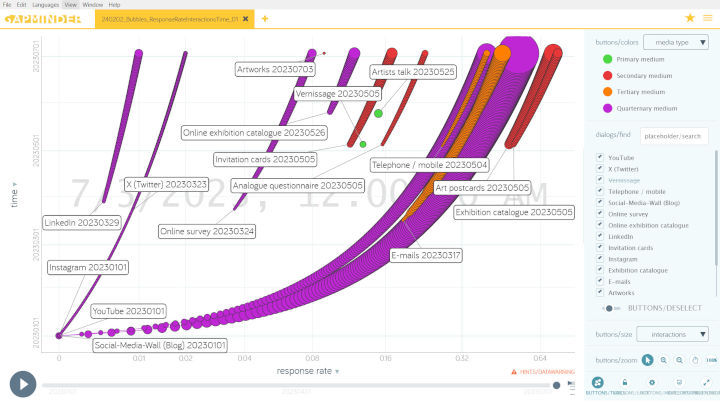Click the zoom out magnifier icon
Viewport: 720px width, 405px height.
click(x=679, y=360)
